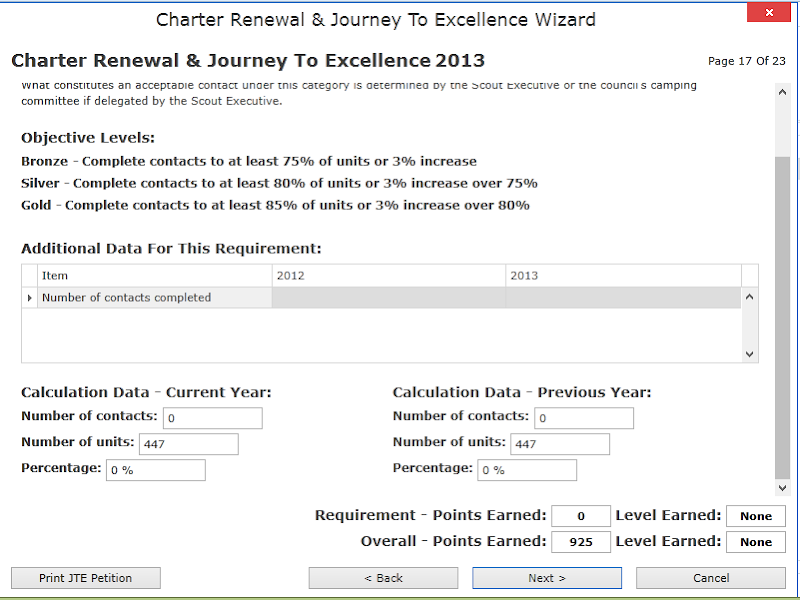Click the Bronze objective level line
Viewport: 800px width, 600px height.
click(x=249, y=161)
